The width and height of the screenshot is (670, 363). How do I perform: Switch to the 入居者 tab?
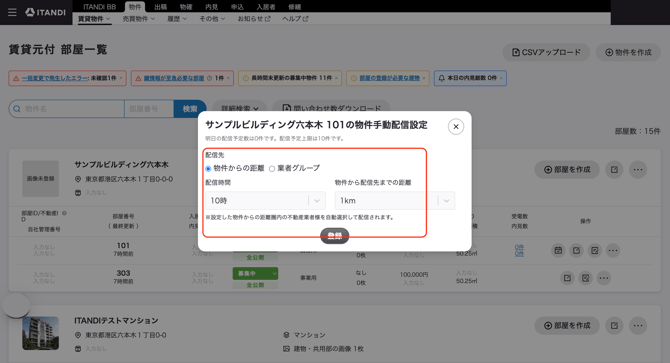[266, 7]
